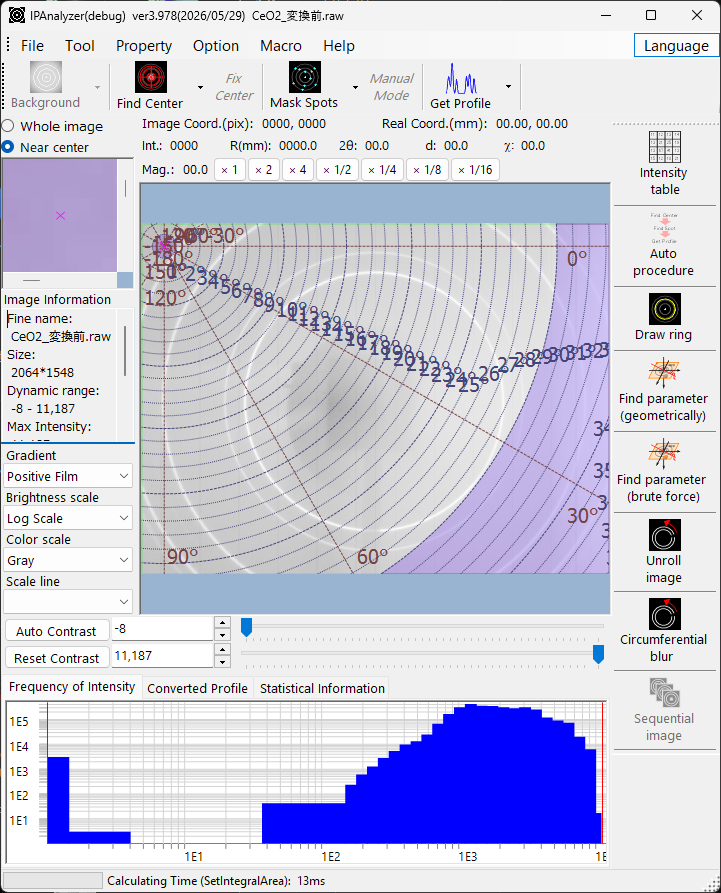Click the toolbar grip handle beside File
The image size is (721, 893).
pyautogui.click(x=8, y=45)
